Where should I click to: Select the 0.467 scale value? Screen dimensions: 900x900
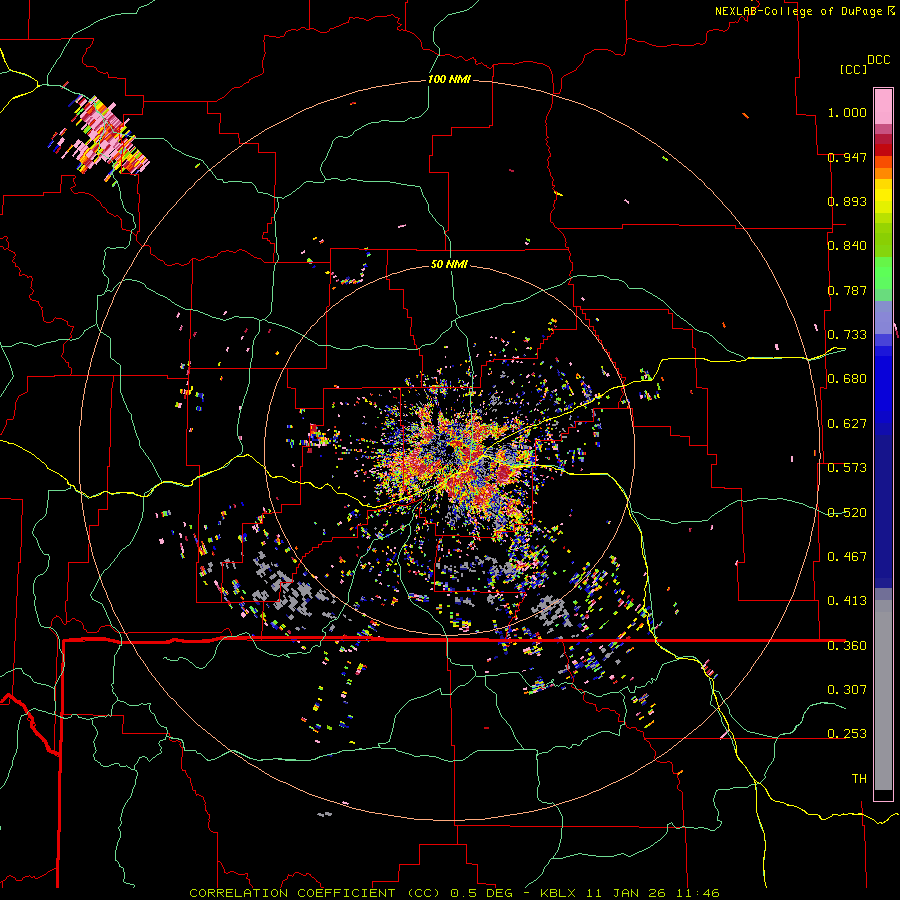(847, 557)
